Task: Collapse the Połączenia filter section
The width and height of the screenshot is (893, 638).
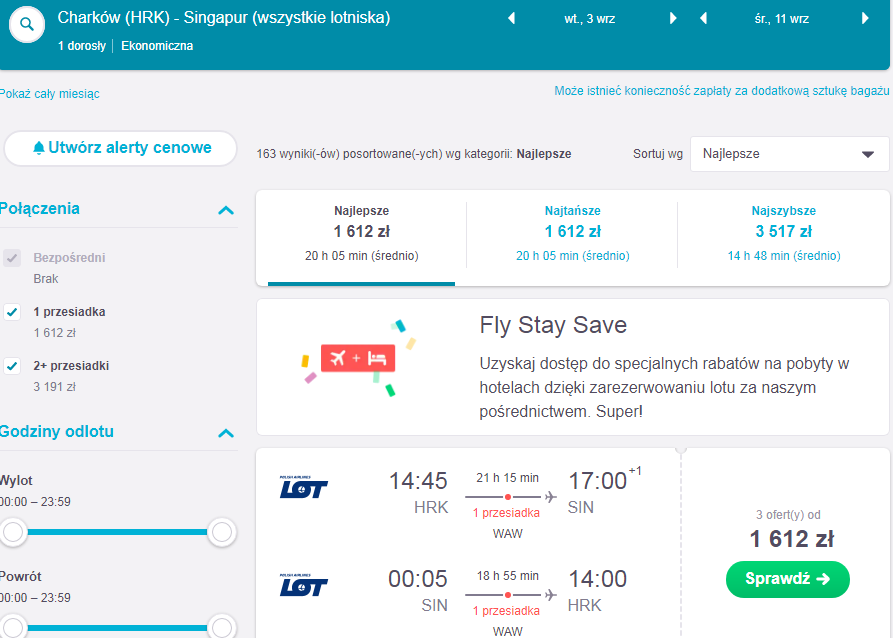Action: (x=226, y=210)
